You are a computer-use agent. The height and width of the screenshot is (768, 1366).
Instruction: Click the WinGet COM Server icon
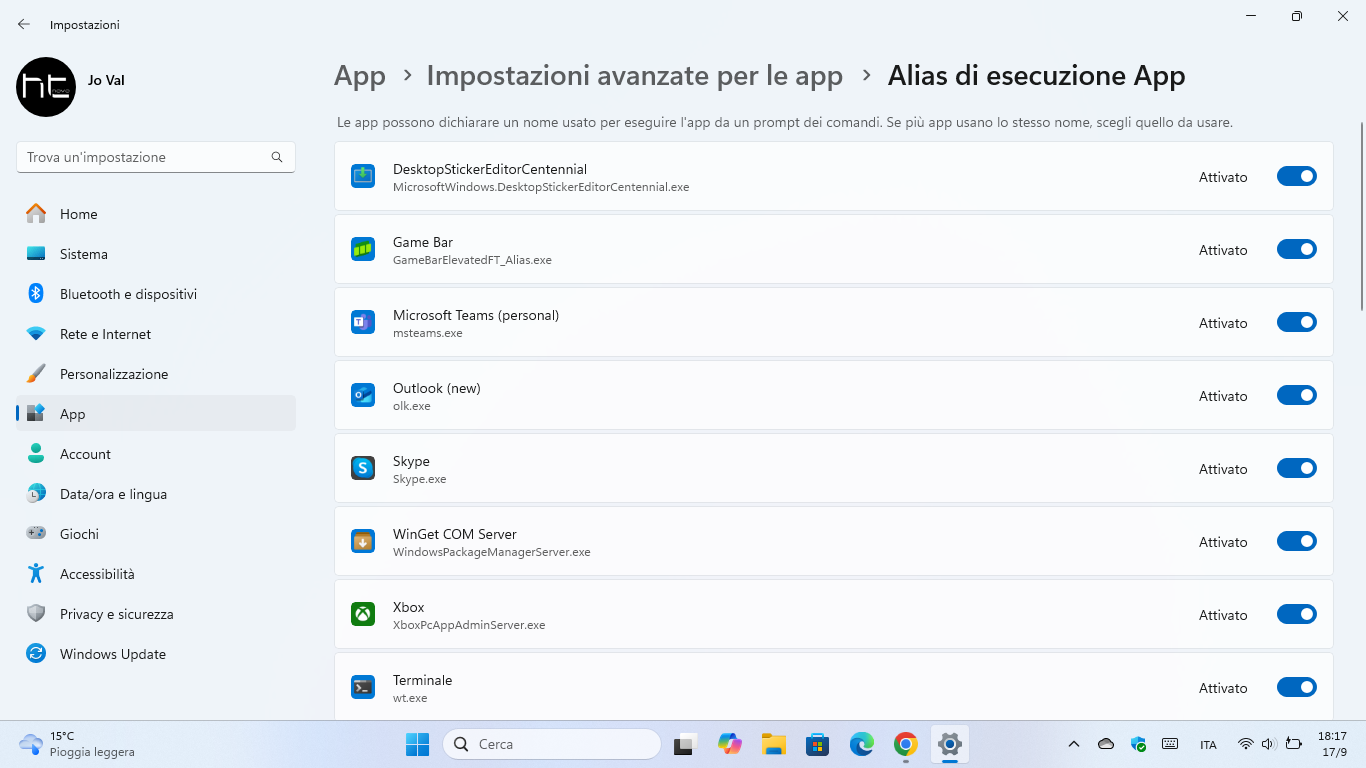[x=363, y=541]
